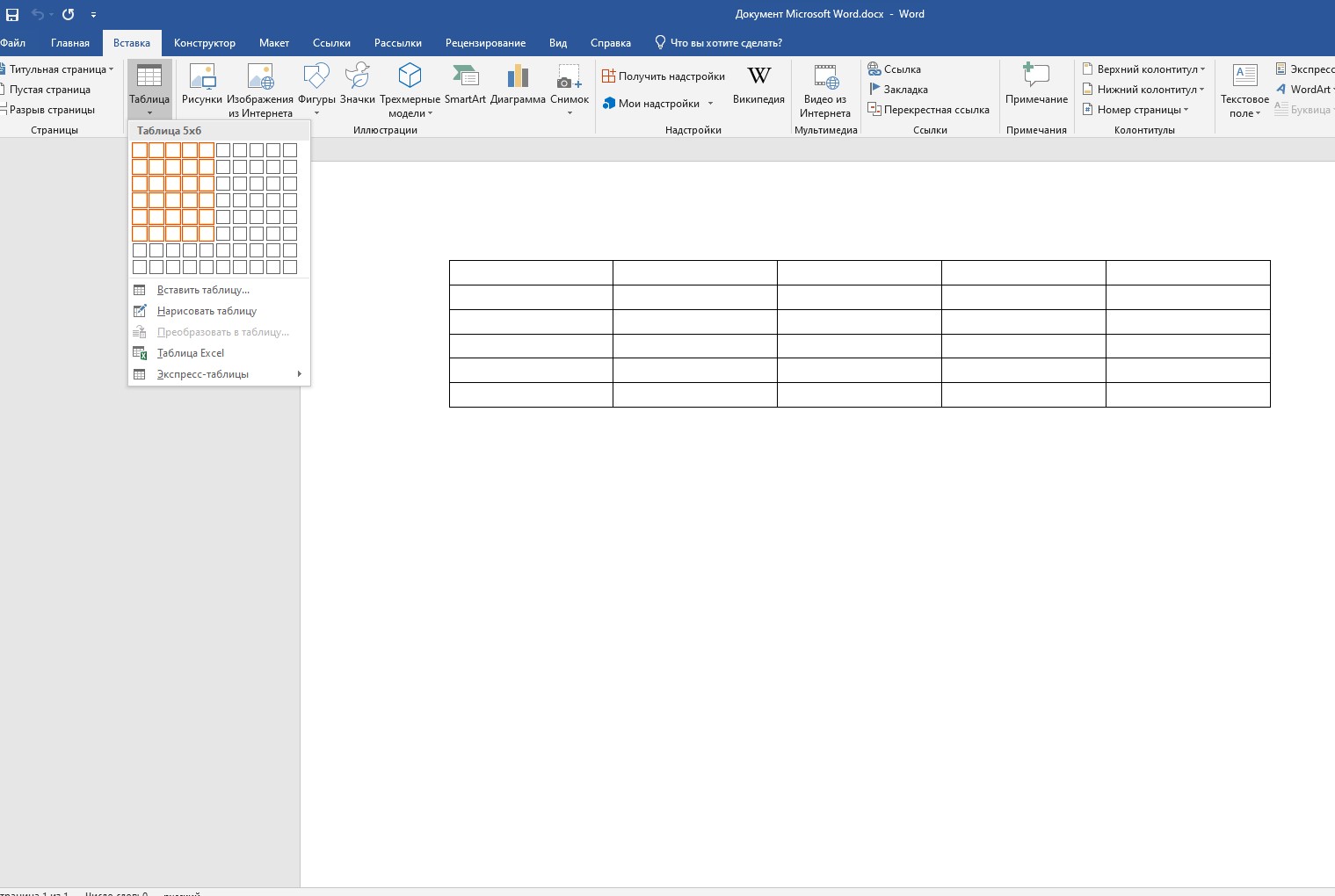The width and height of the screenshot is (1335, 896).
Task: Click the Таблица button icon
Action: pos(149,76)
